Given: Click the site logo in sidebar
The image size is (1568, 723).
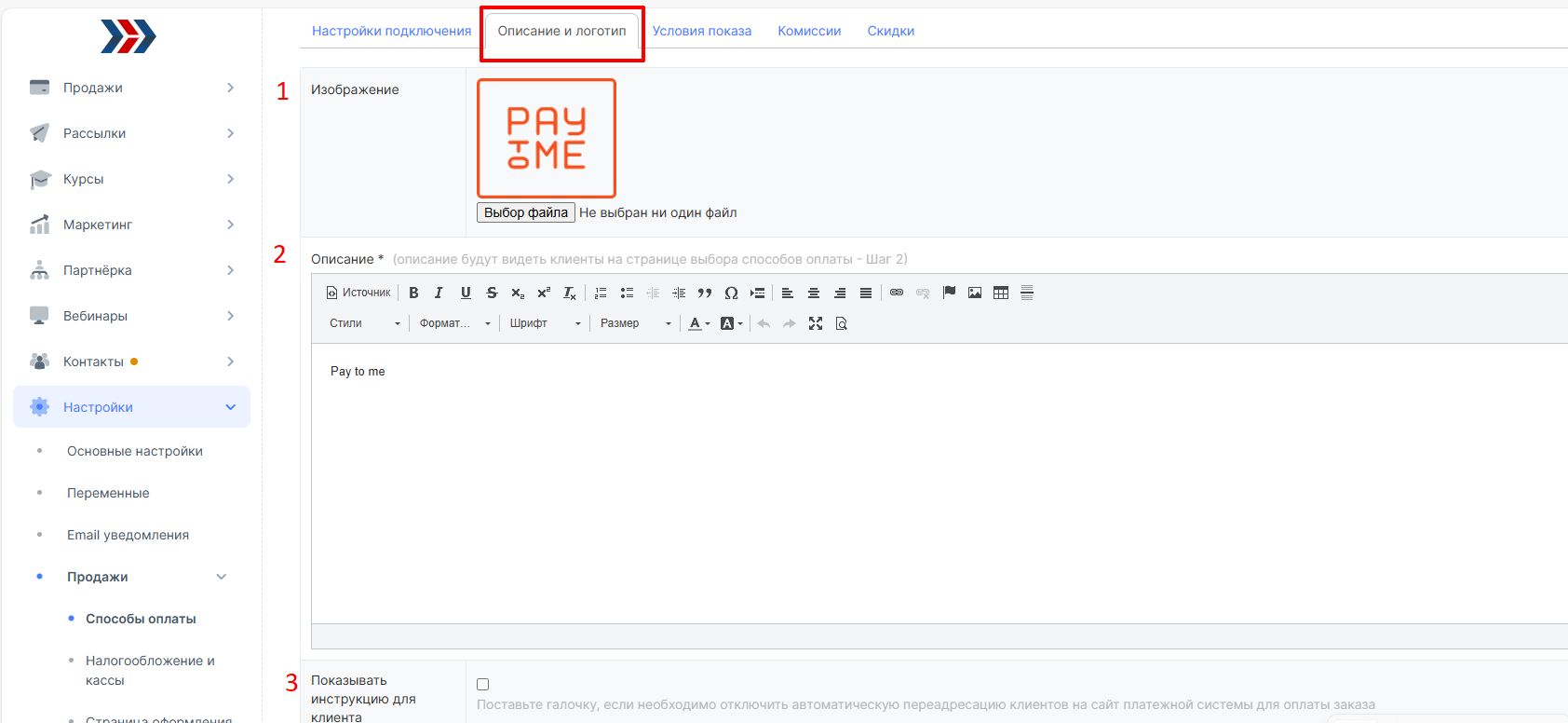Looking at the screenshot, I should pos(128,36).
